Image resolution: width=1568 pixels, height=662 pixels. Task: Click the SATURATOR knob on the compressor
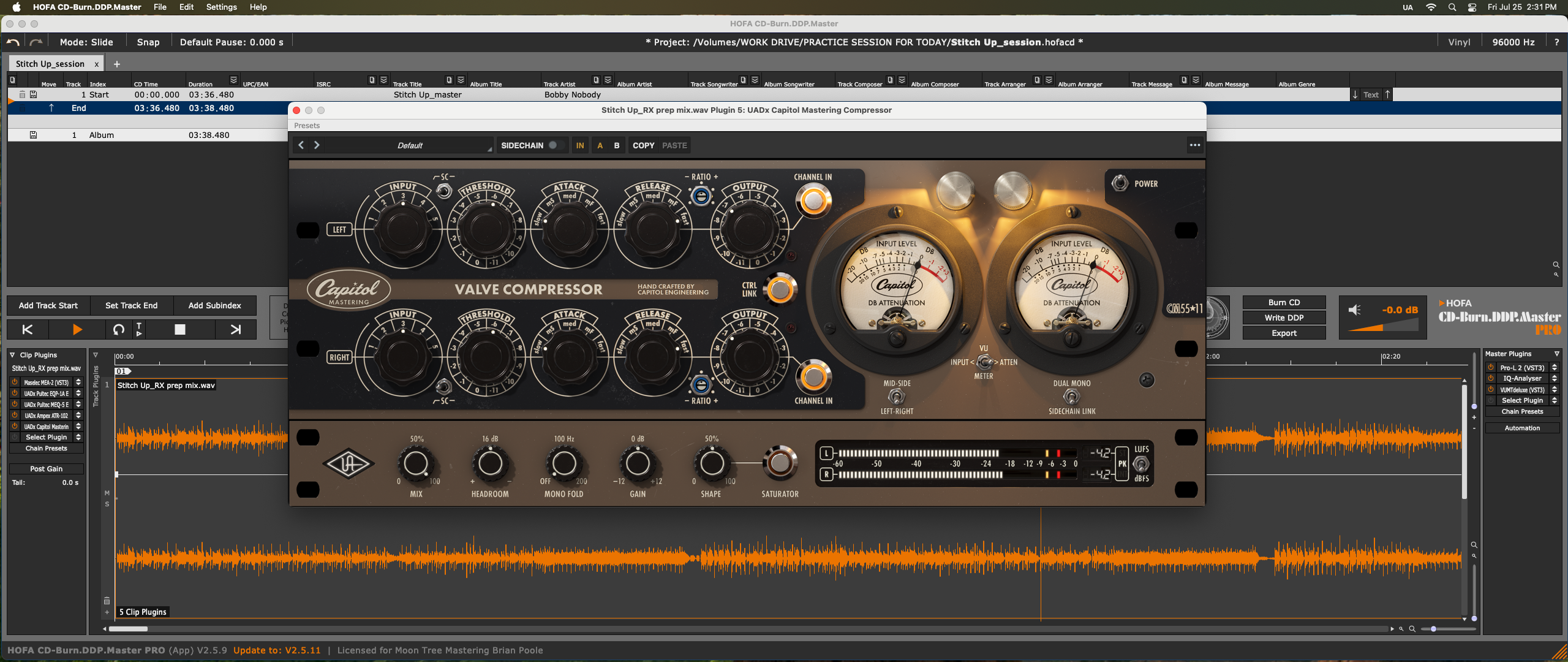coord(780,463)
